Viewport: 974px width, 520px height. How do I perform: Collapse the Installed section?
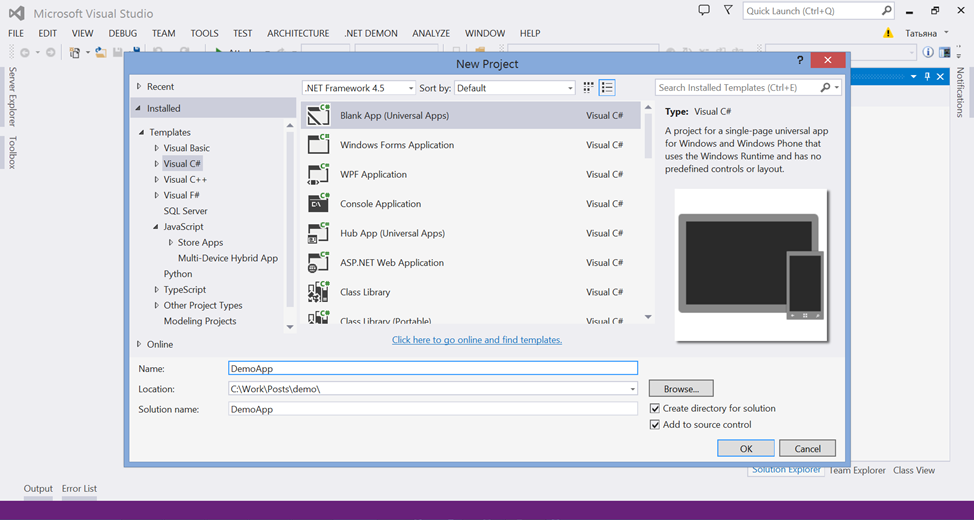pyautogui.click(x=139, y=108)
